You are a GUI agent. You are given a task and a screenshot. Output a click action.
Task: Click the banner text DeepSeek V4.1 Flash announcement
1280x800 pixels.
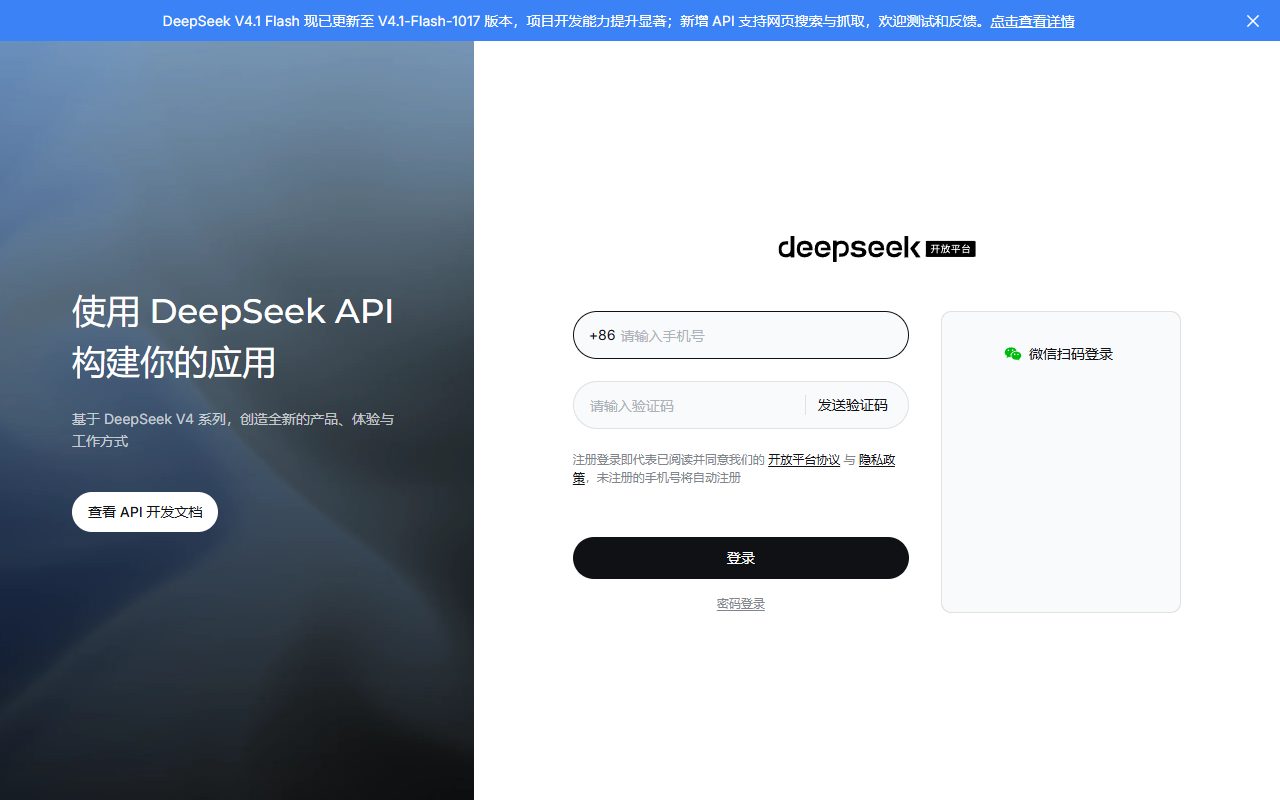575,21
